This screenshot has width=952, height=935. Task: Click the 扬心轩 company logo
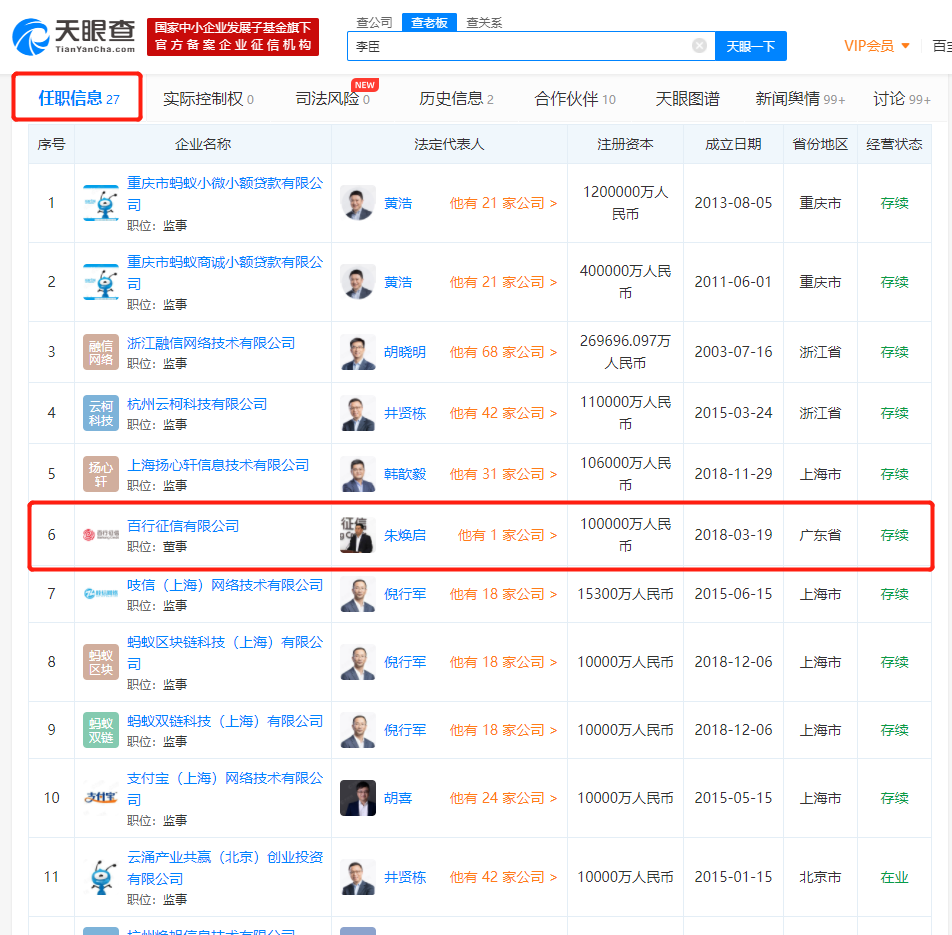pos(101,474)
